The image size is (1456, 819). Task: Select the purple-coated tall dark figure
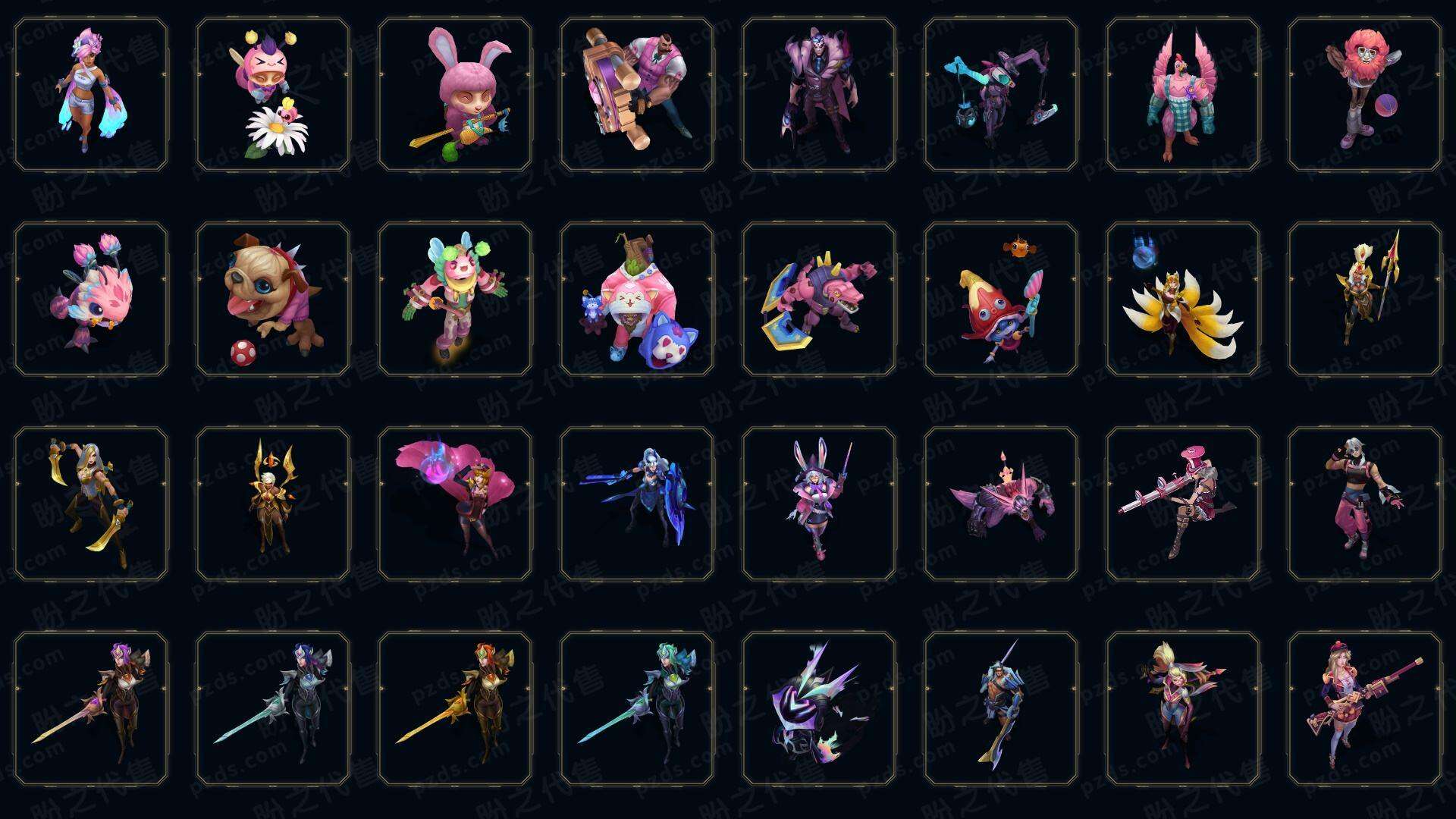coord(819,95)
